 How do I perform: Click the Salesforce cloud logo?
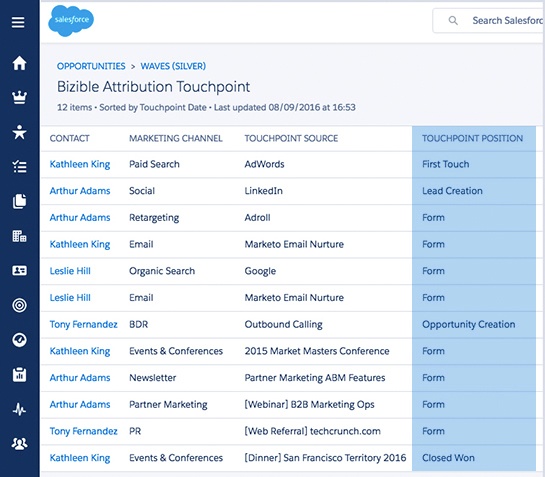(71, 21)
